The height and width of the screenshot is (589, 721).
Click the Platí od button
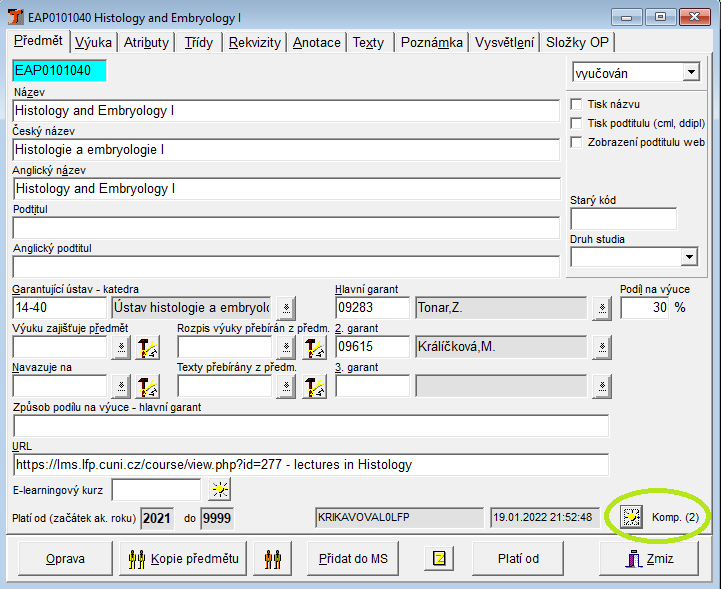[x=518, y=559]
